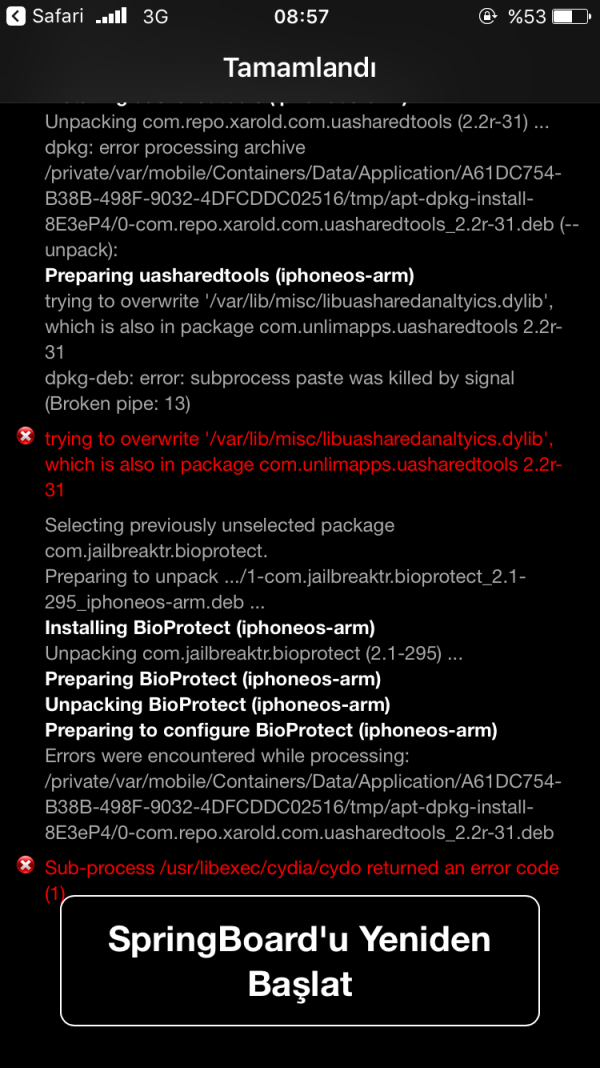Click the 'Preparing uasharedtools (iphoneos-arm)' line
This screenshot has width=600, height=1068.
[229, 275]
